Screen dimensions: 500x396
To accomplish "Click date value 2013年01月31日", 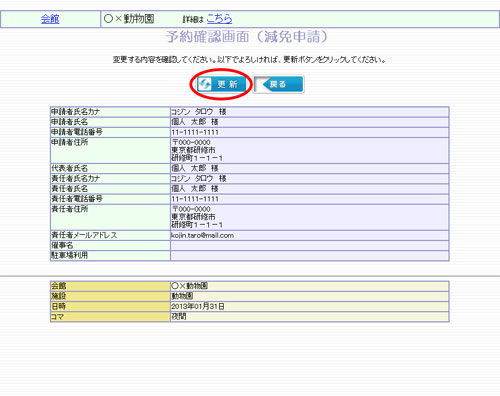I will point(198,306).
